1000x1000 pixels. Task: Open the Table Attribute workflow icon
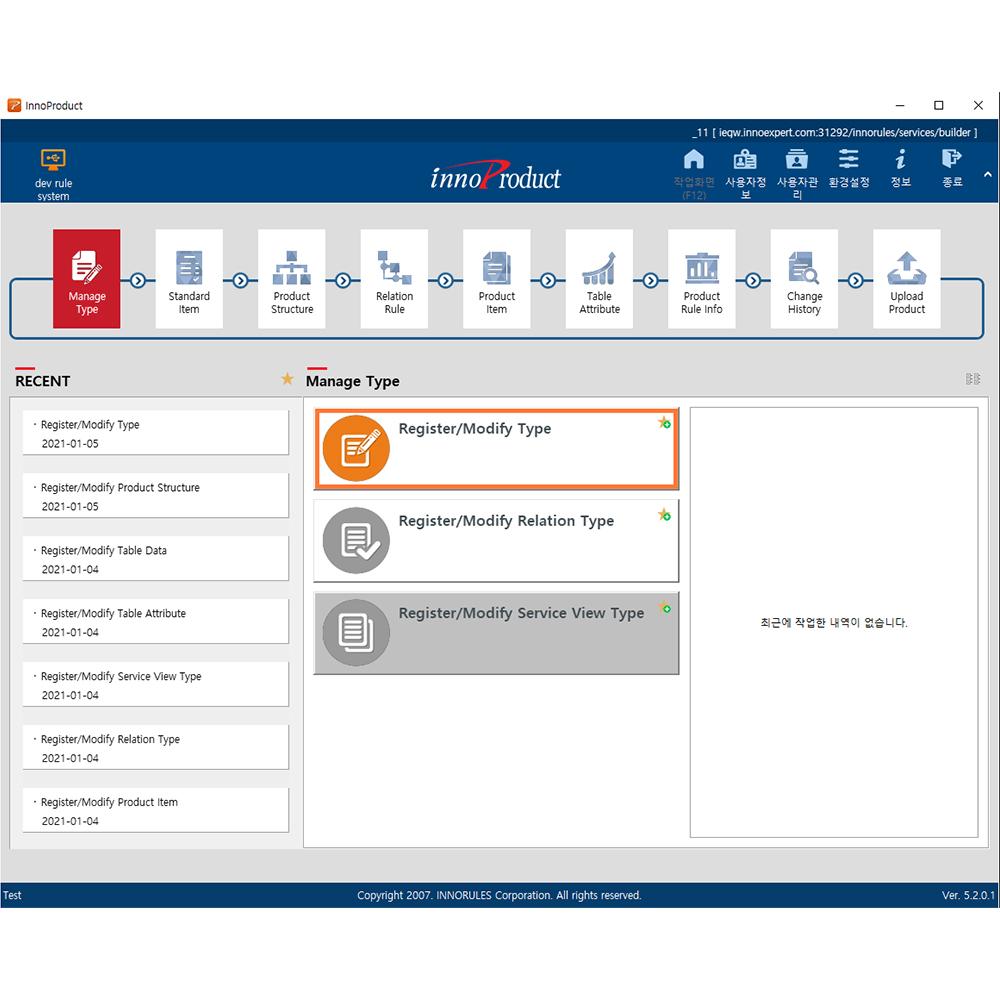point(599,278)
